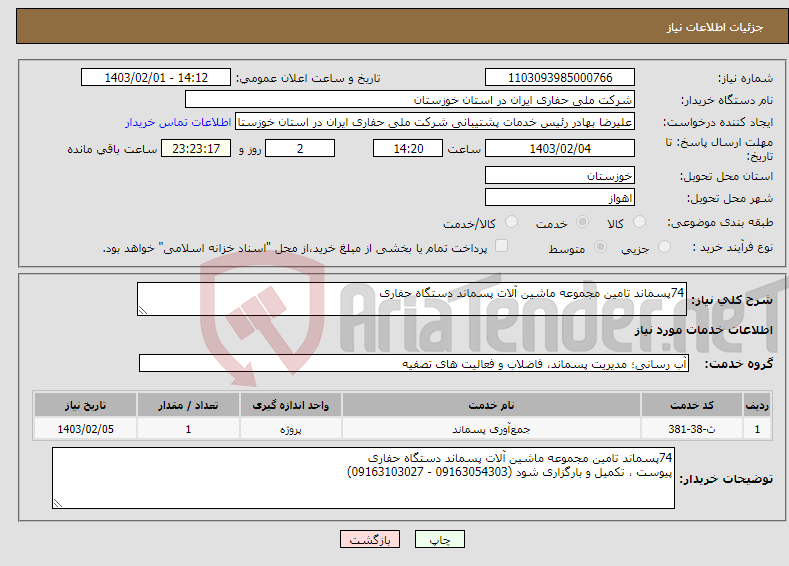Click the deadline date field 1403/02/04

560,148
